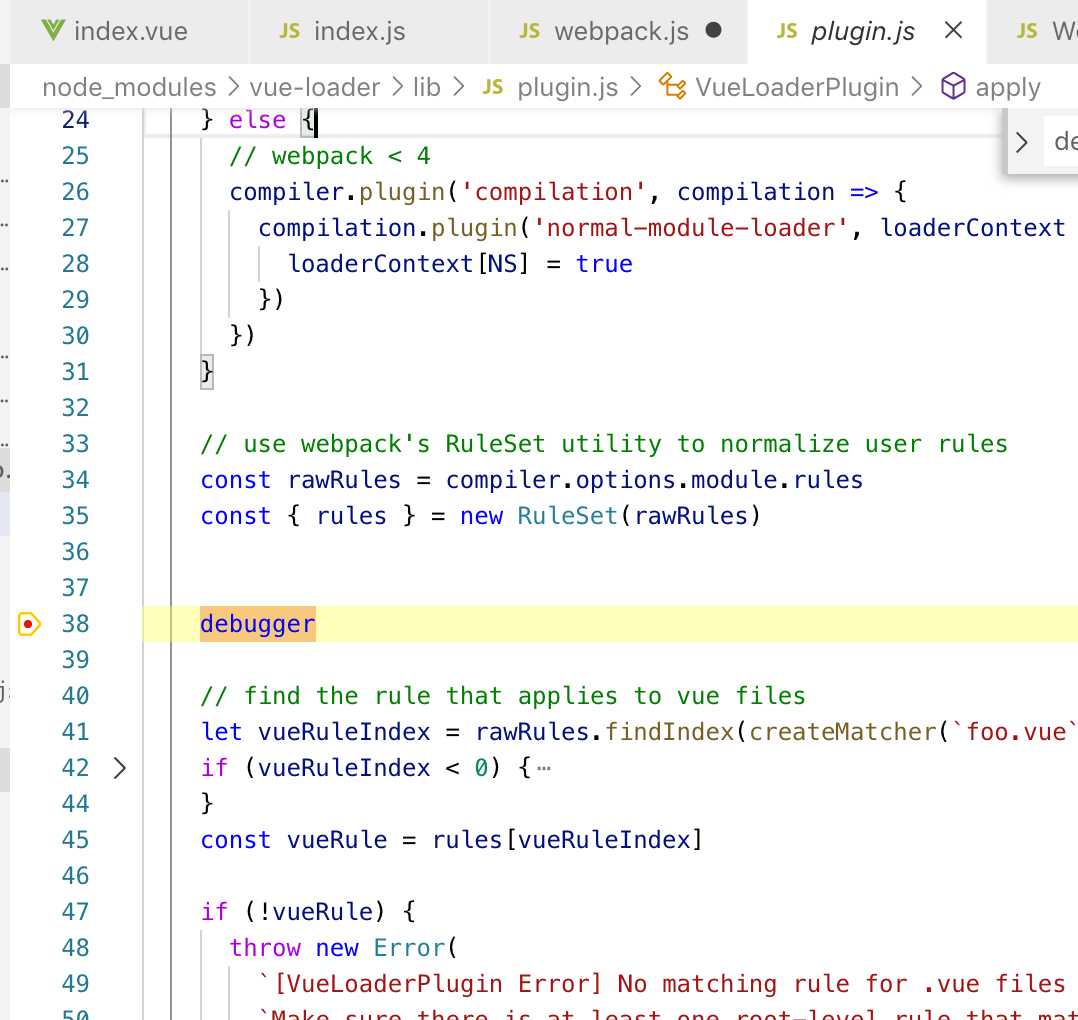
Task: Click the JS file icon in breadcrumb
Action: 493,87
